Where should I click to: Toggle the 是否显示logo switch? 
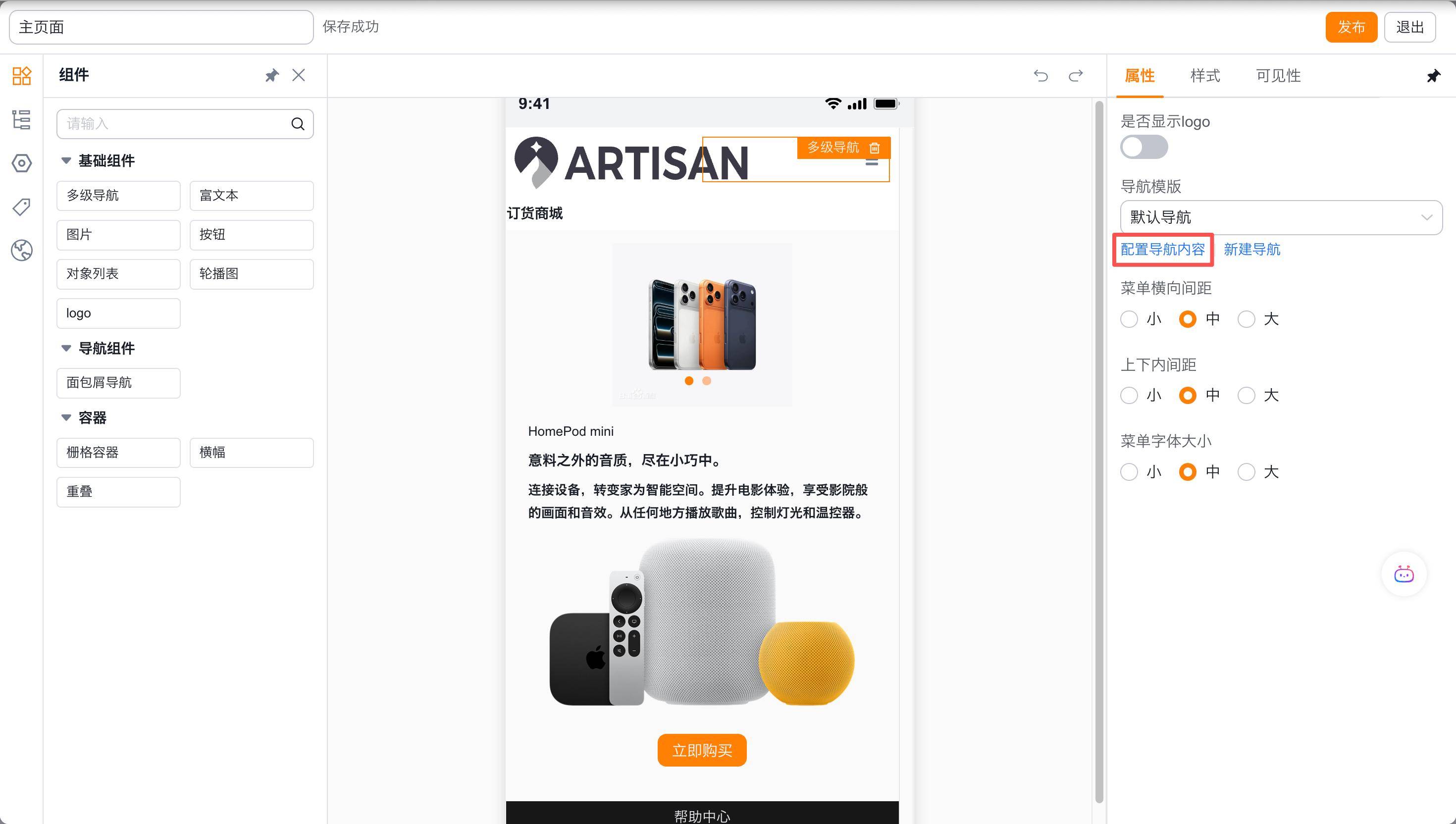coord(1144,147)
